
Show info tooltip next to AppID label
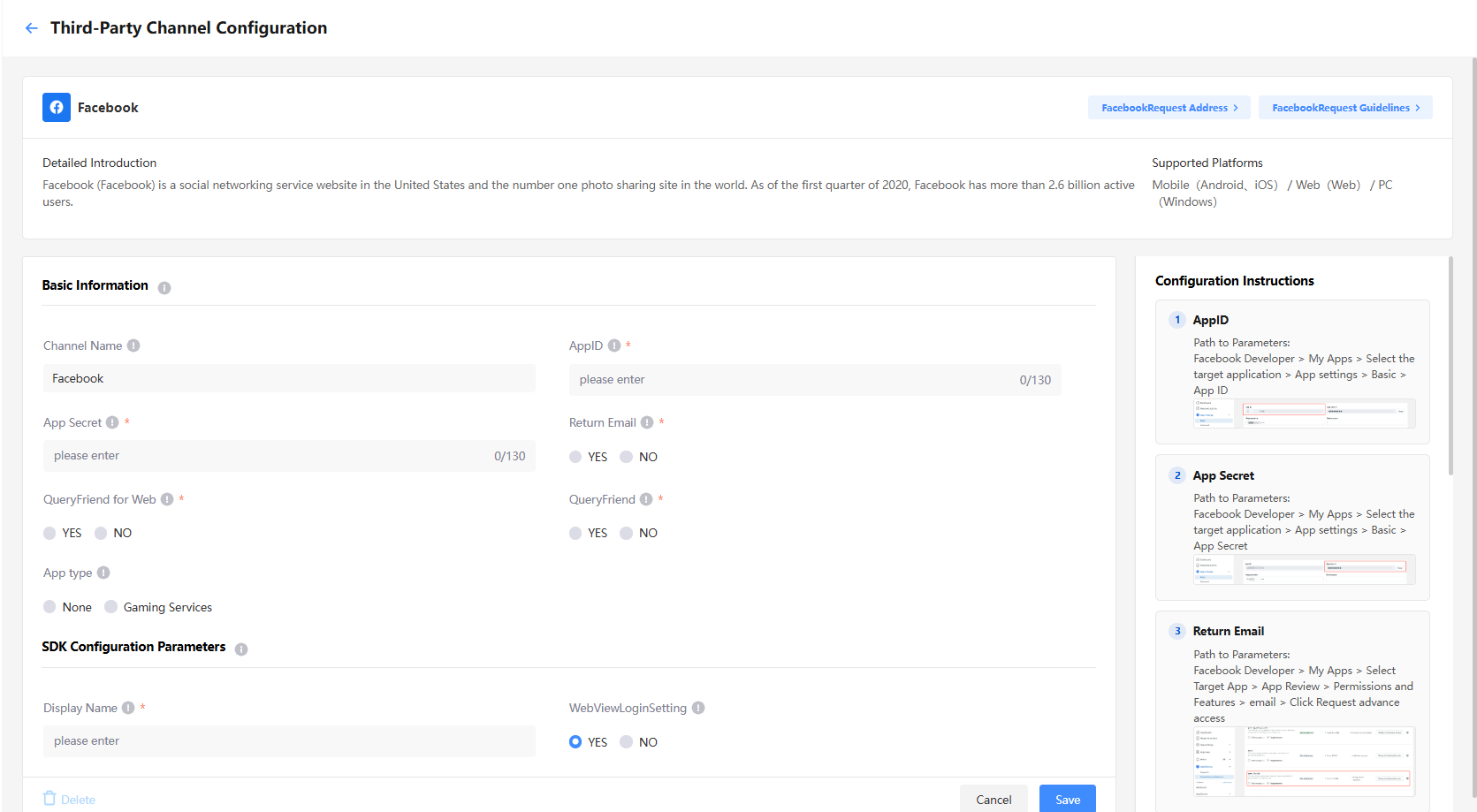pos(614,345)
